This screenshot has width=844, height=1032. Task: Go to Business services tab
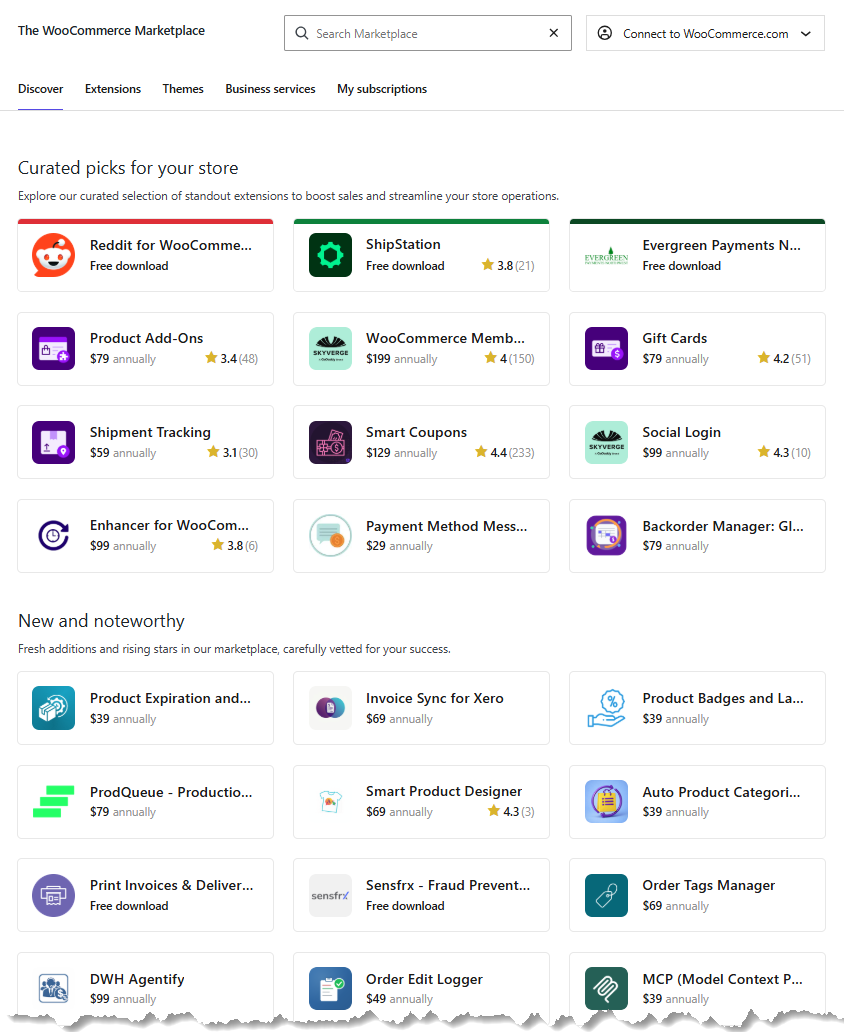[270, 89]
